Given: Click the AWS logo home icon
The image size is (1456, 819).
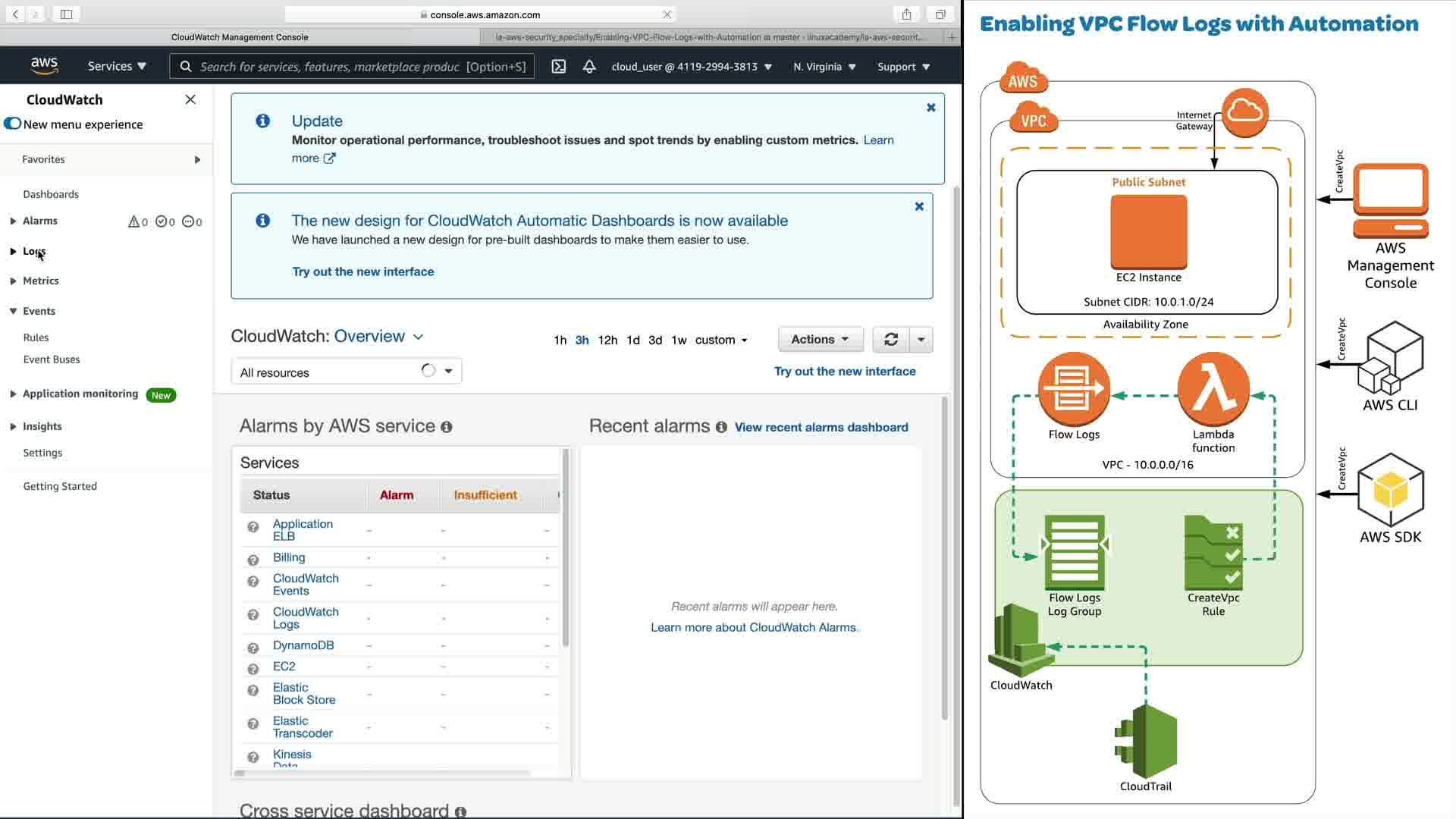Looking at the screenshot, I should [45, 66].
